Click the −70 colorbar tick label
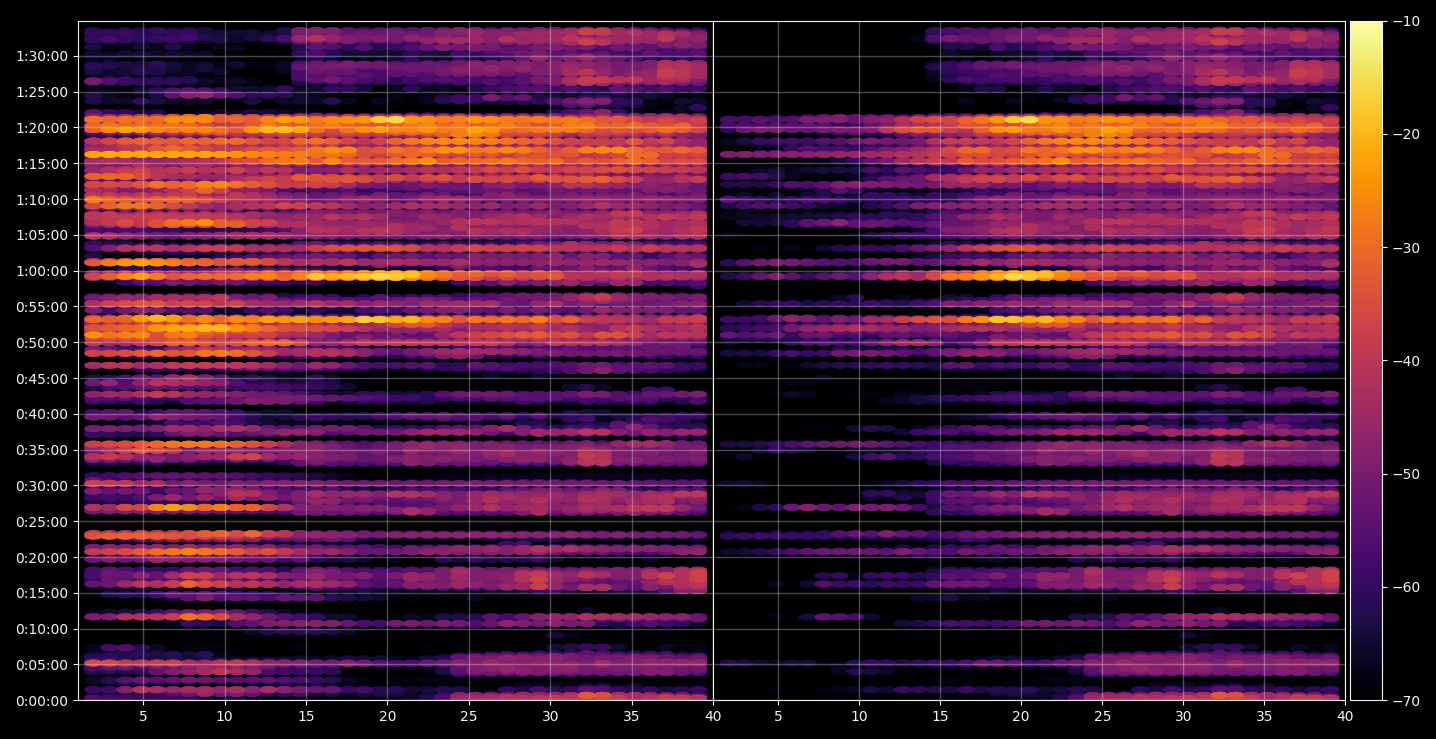Viewport: 1436px width, 739px height. click(1406, 701)
